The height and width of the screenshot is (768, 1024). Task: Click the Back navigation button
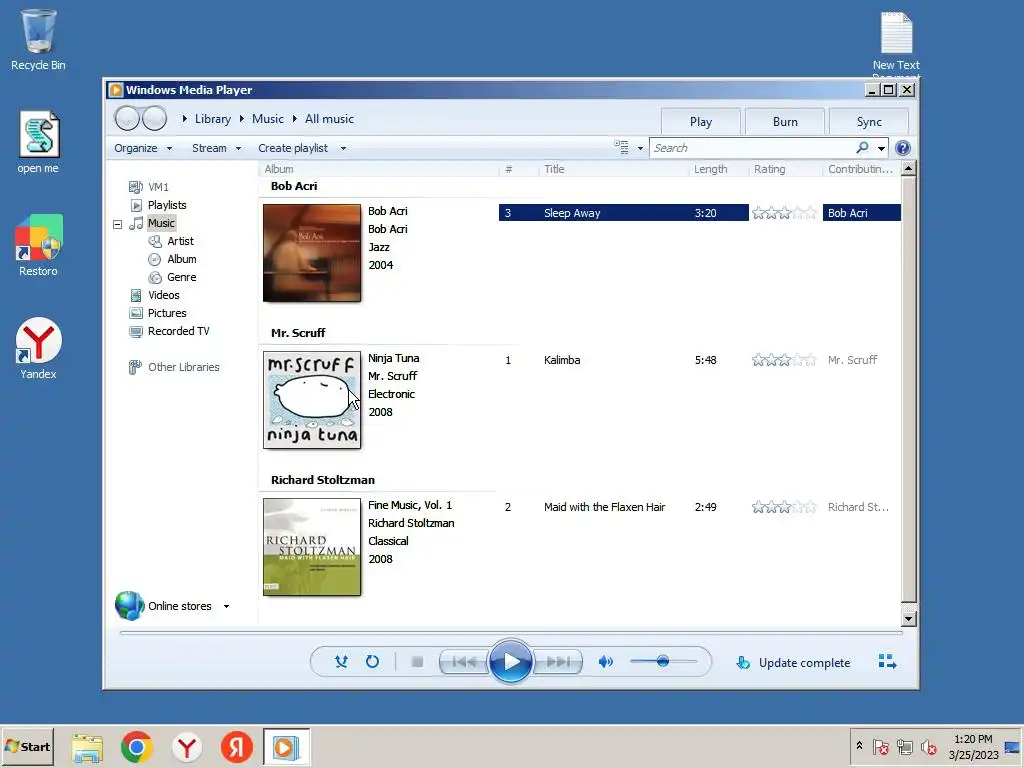[x=127, y=118]
